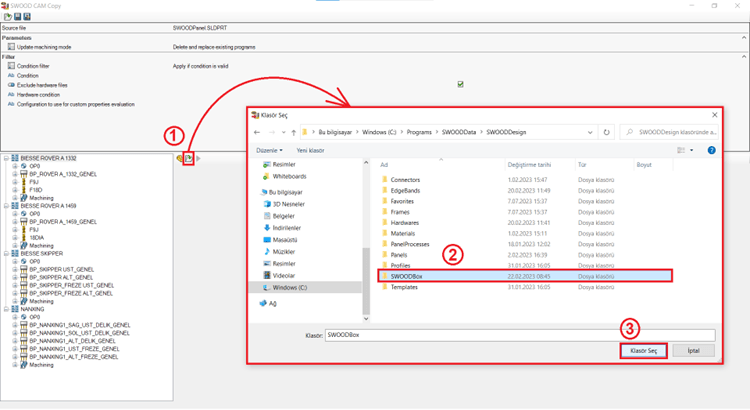Click the change view icon in the dialog
The image size is (750, 410).
point(681,150)
